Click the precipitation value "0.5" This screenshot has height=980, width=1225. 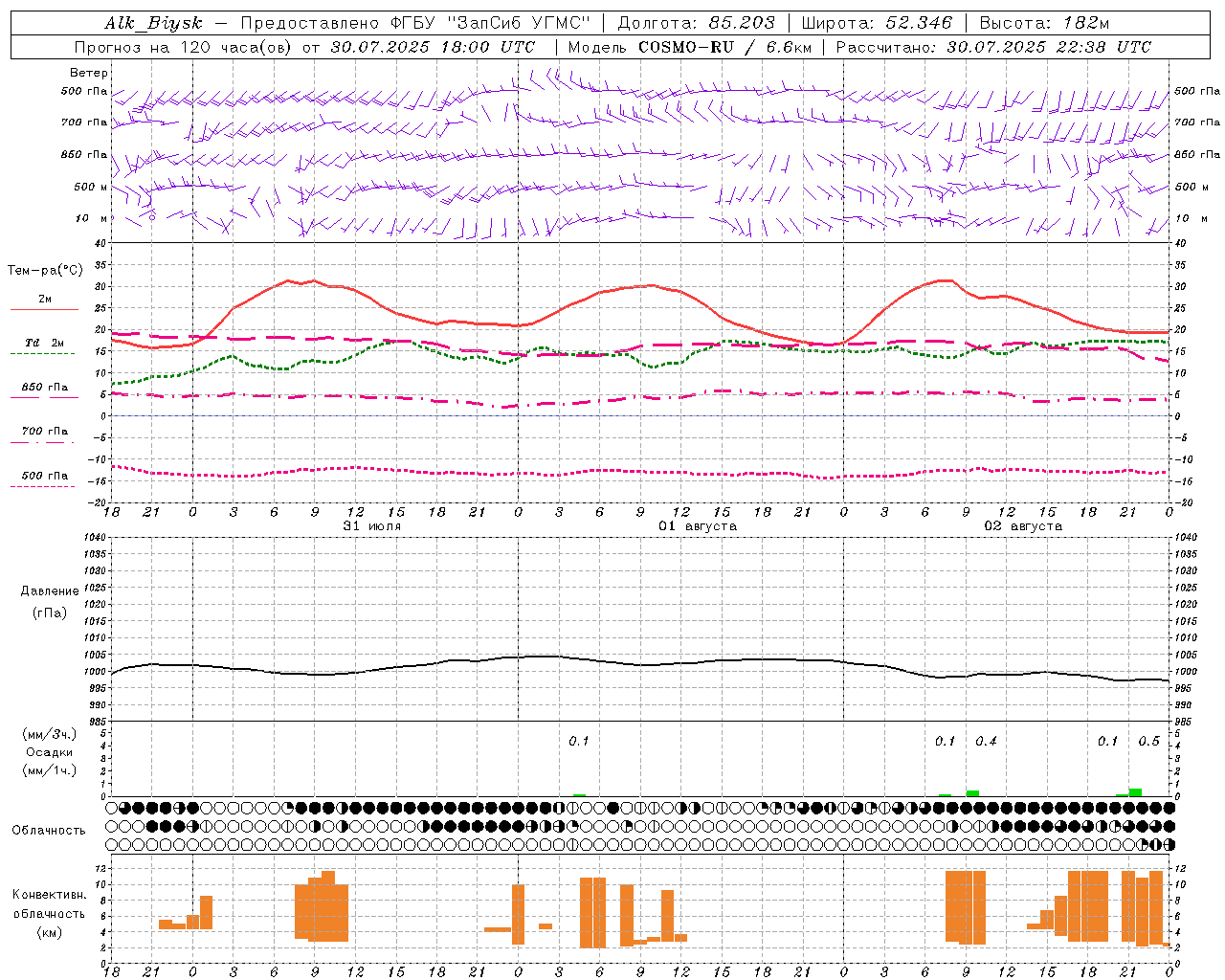[1148, 742]
